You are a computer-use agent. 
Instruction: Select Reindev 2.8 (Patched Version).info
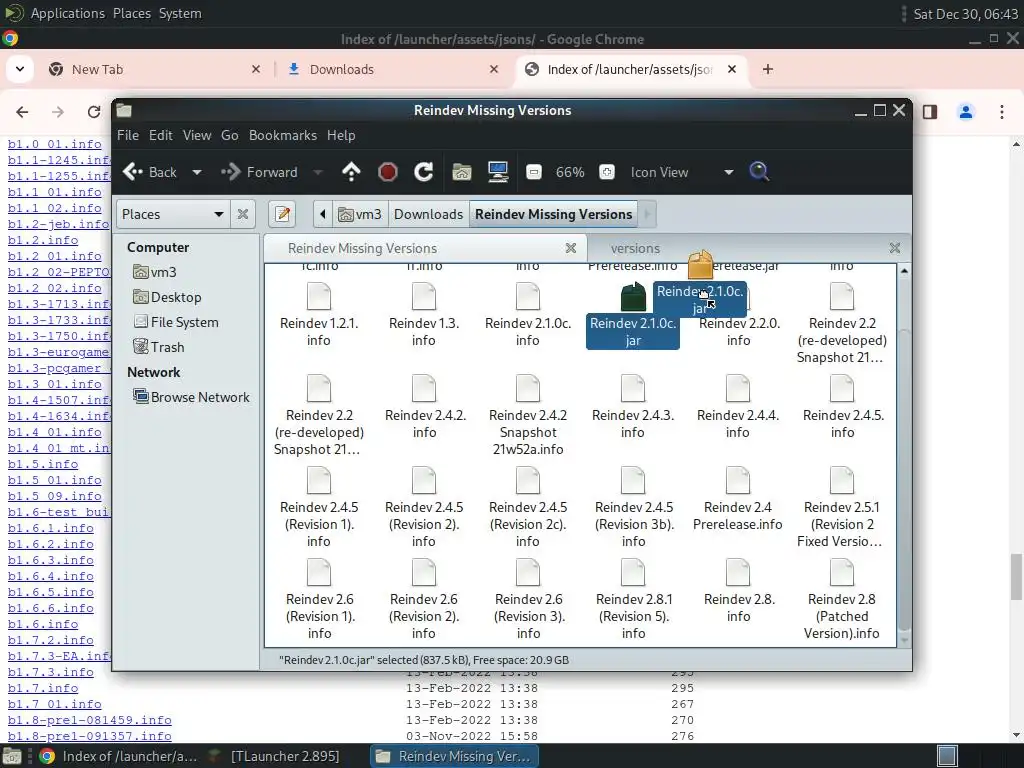842,599
